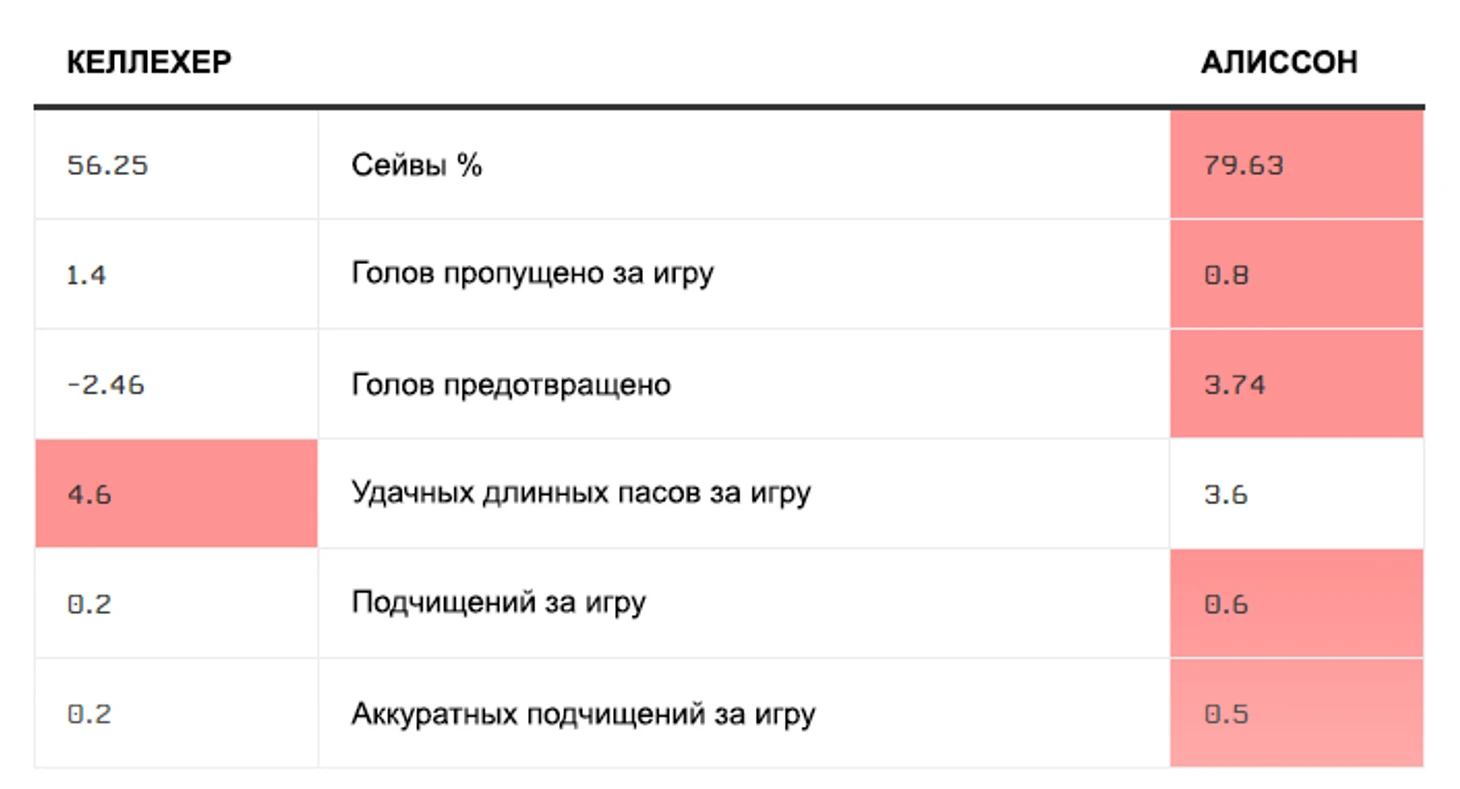Select Аккуратных подчищений за игру label
This screenshot has width=1460, height=789.
tap(583, 713)
